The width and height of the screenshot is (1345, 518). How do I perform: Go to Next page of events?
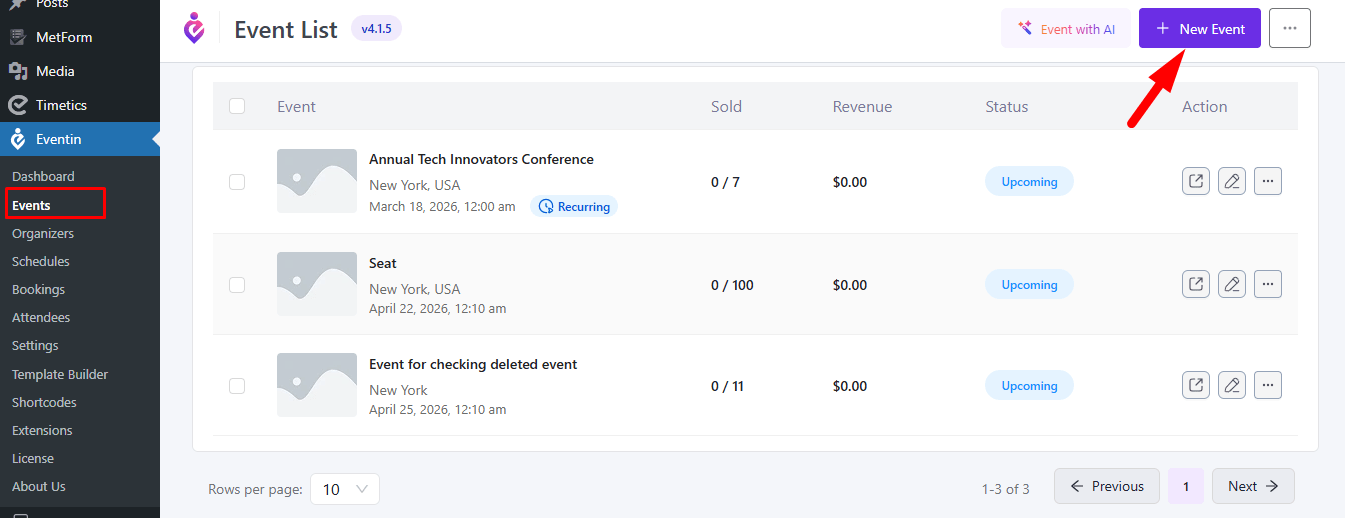tap(1252, 486)
